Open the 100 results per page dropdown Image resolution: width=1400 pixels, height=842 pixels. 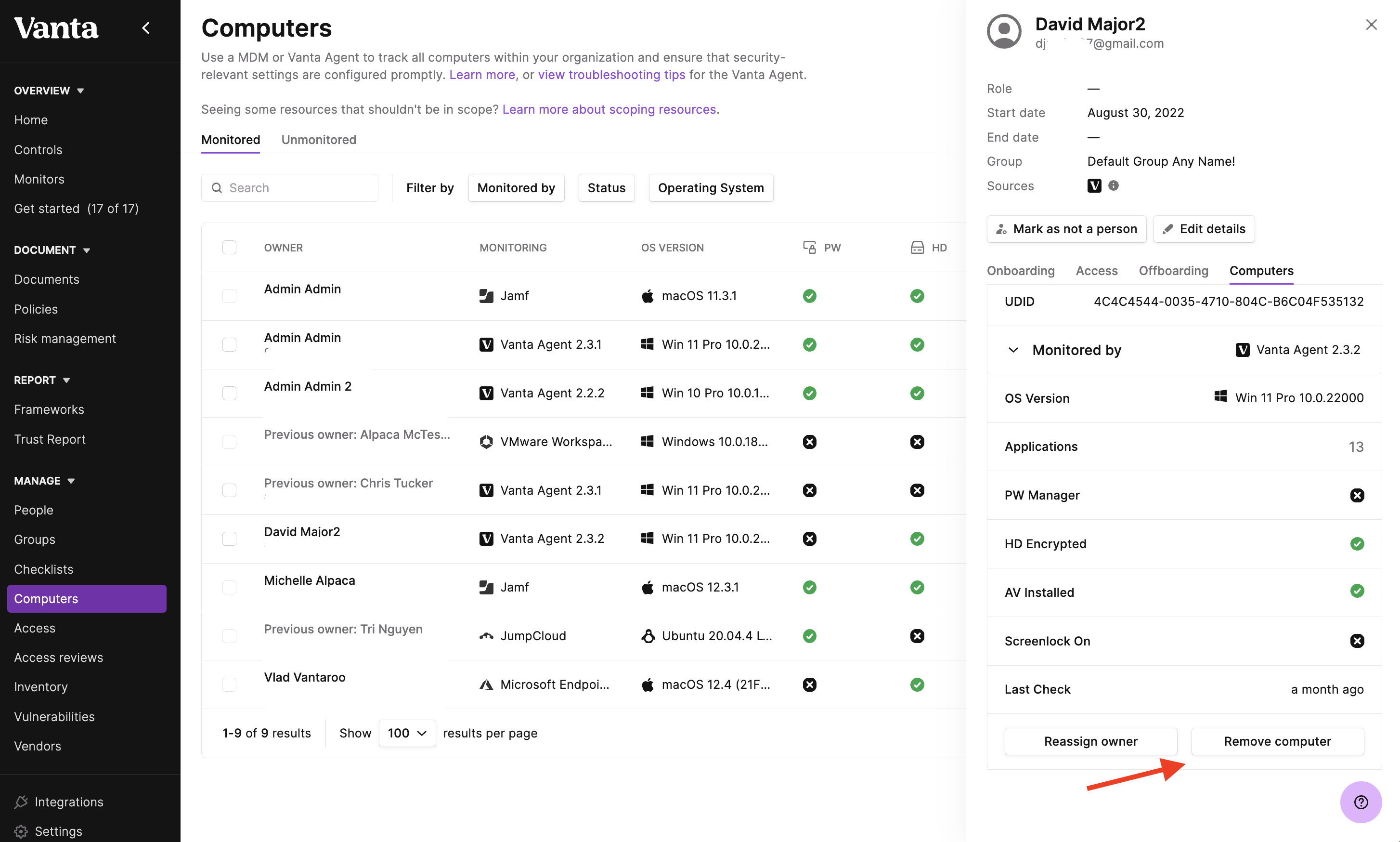click(406, 733)
